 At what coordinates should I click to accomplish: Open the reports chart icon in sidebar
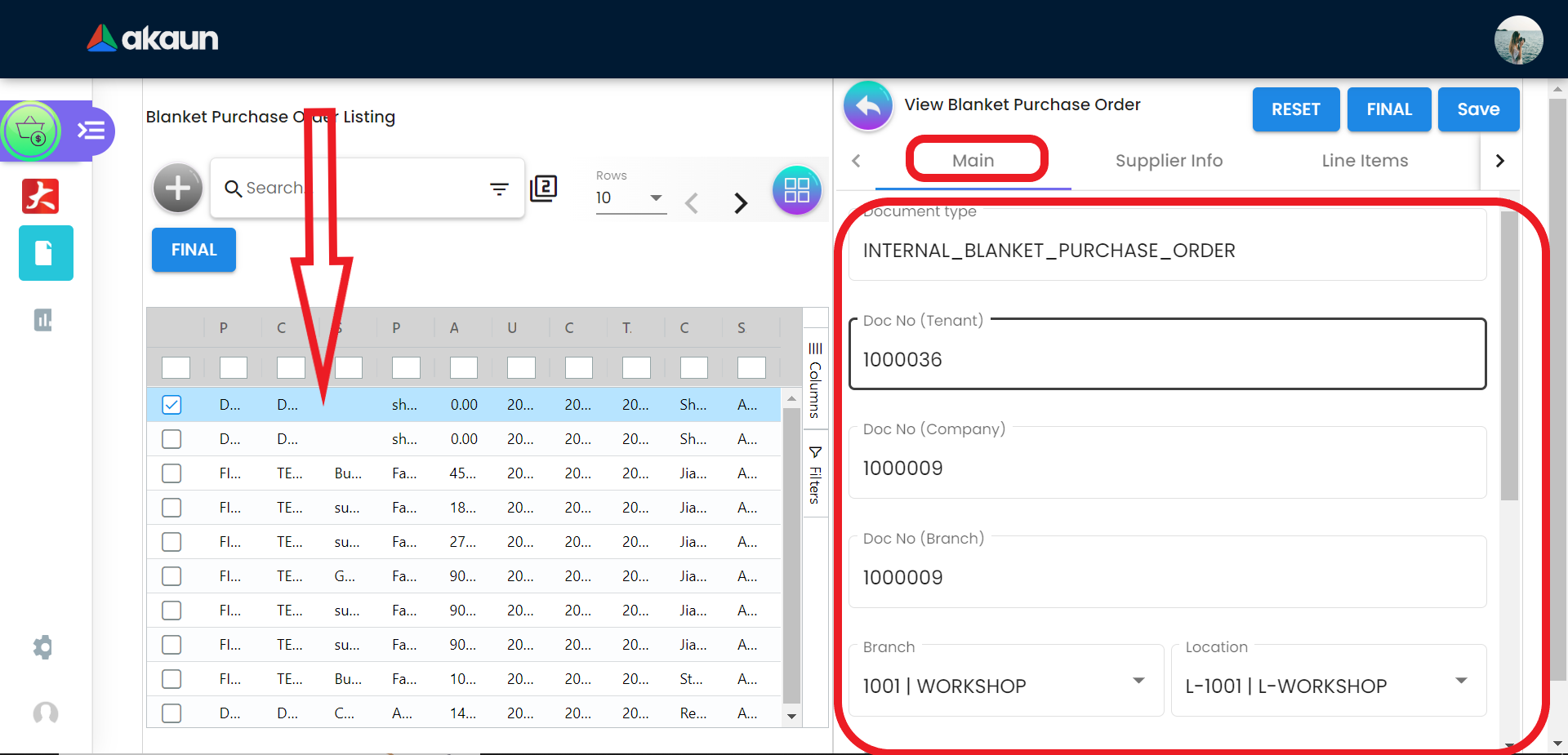tap(43, 320)
